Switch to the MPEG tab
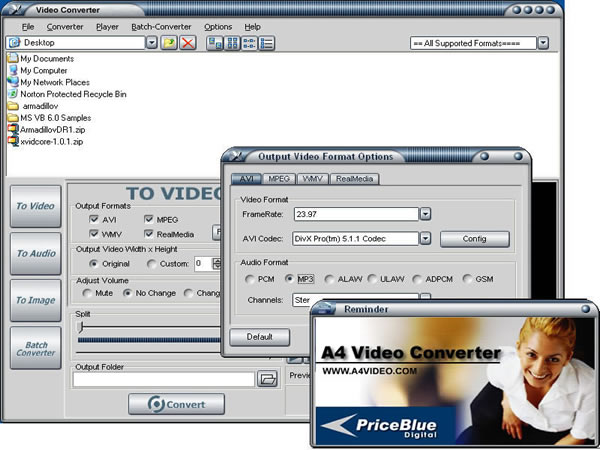600x450 pixels. pos(279,179)
